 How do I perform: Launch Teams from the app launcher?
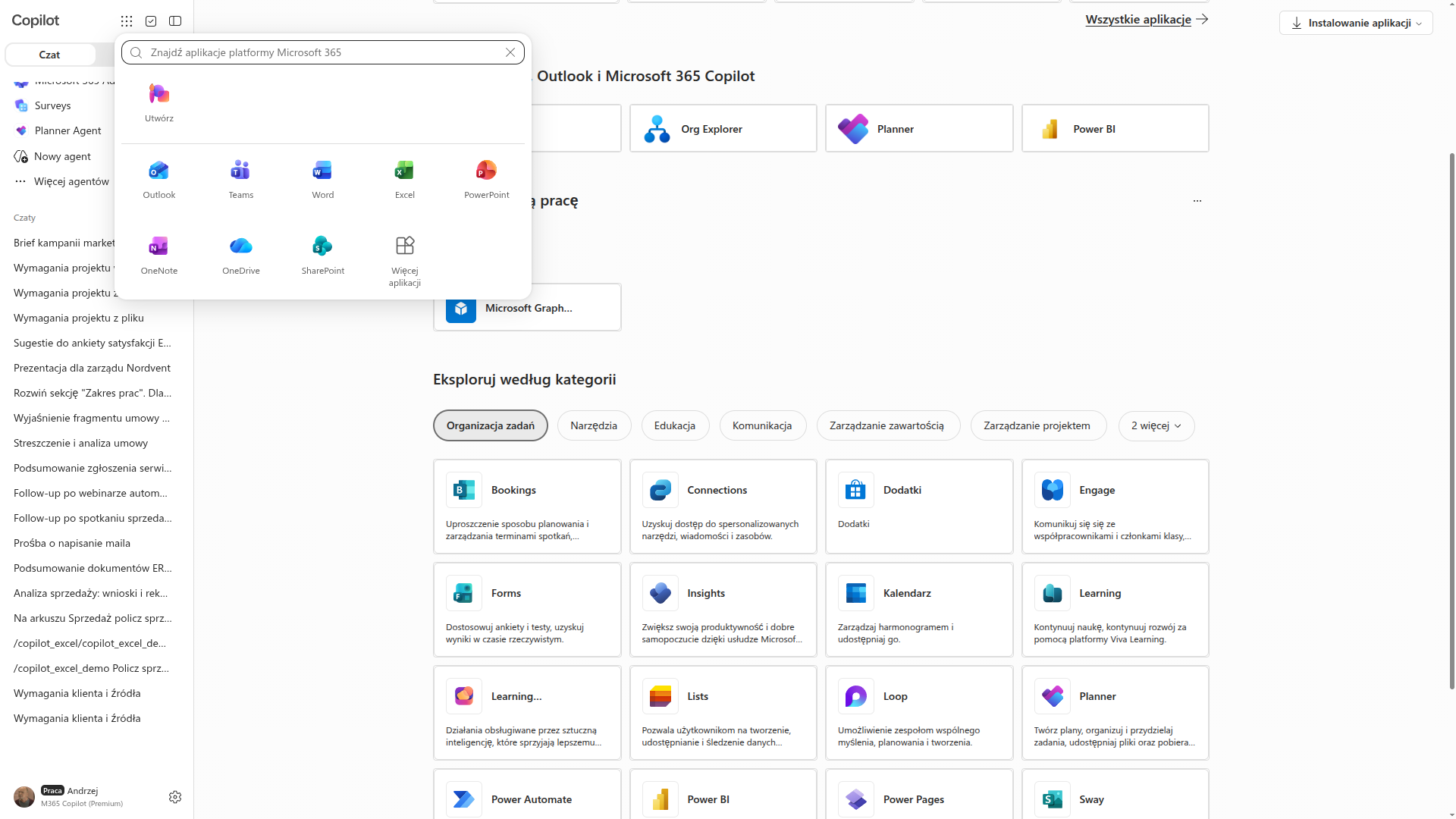(241, 180)
